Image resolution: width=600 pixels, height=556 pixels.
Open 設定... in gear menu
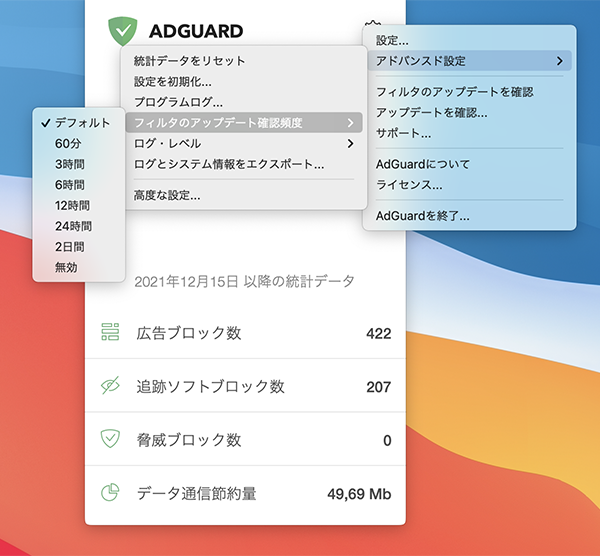pos(470,40)
